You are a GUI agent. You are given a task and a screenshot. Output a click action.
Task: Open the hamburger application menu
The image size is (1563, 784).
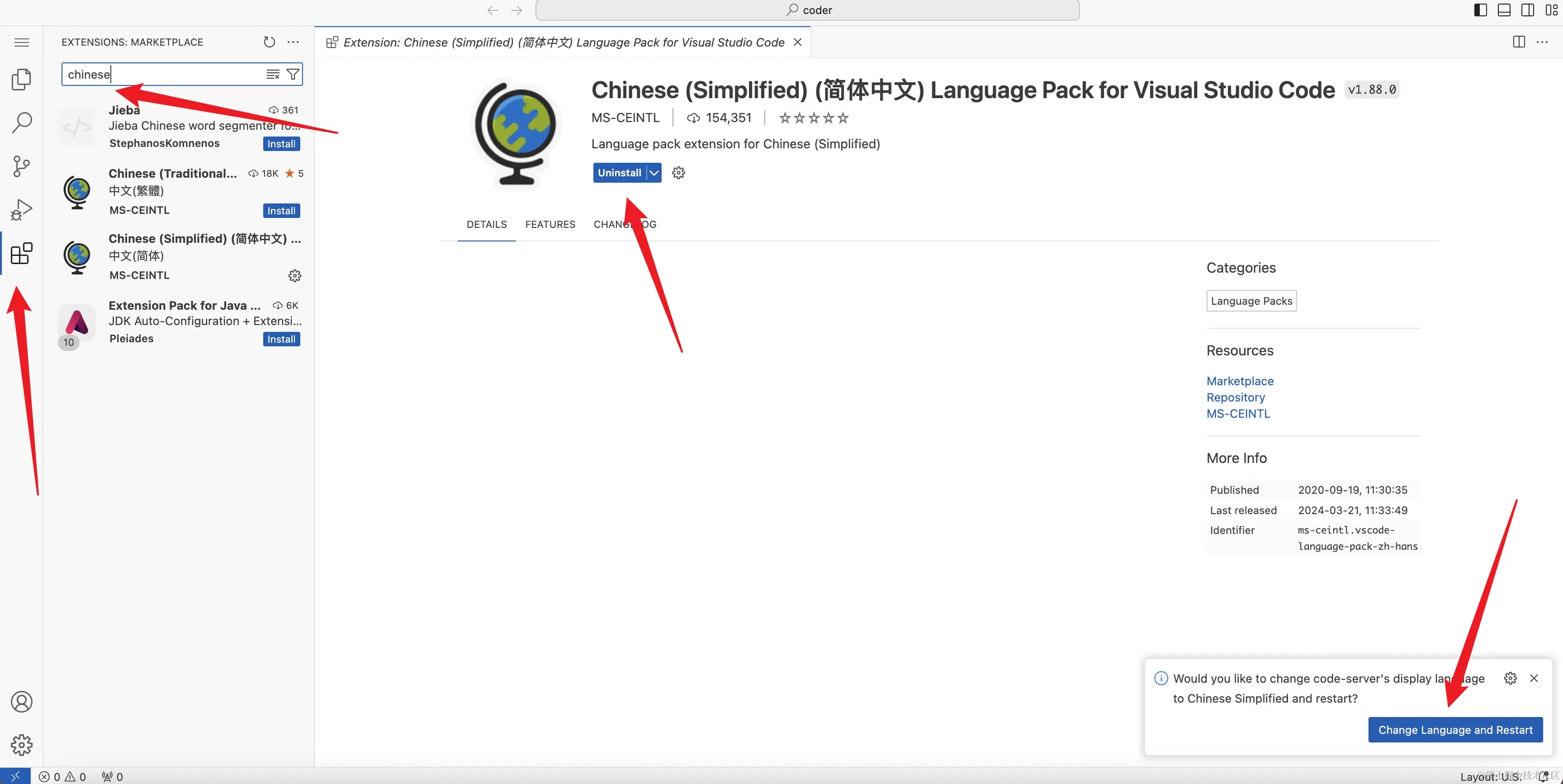point(21,42)
